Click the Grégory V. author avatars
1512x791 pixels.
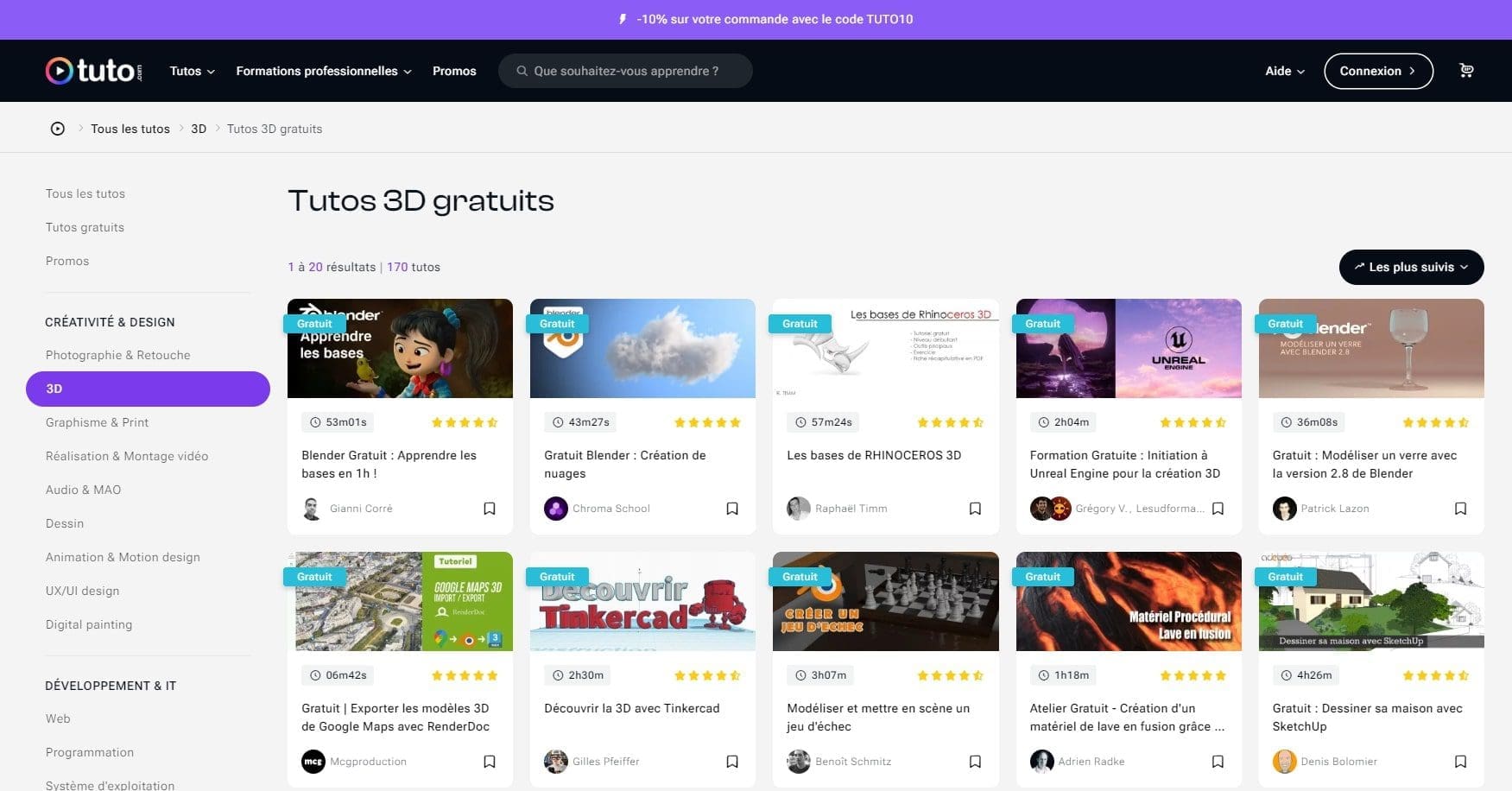tap(1050, 509)
